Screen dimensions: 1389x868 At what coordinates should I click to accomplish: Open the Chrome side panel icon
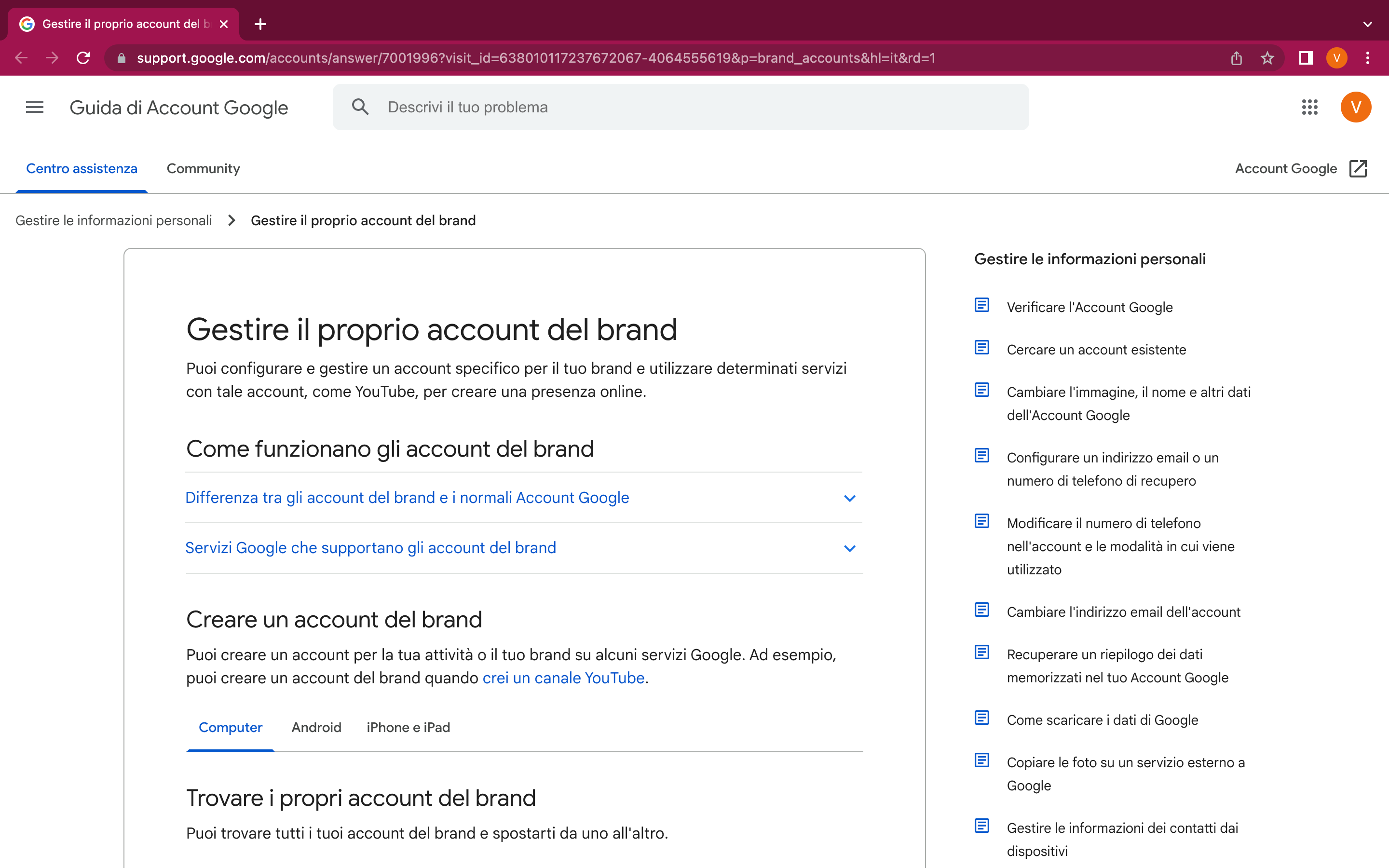point(1306,58)
